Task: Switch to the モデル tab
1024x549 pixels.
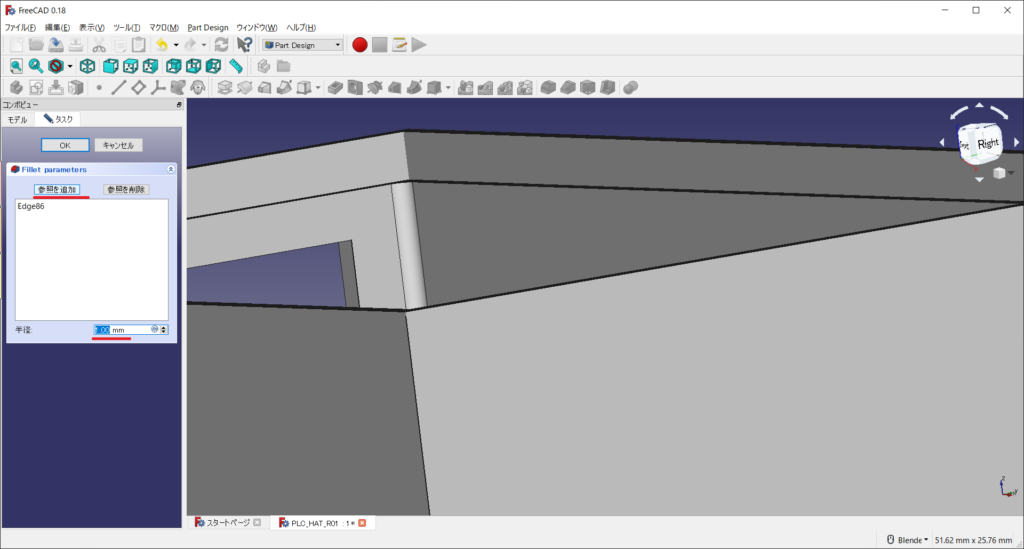Action: pos(18,119)
